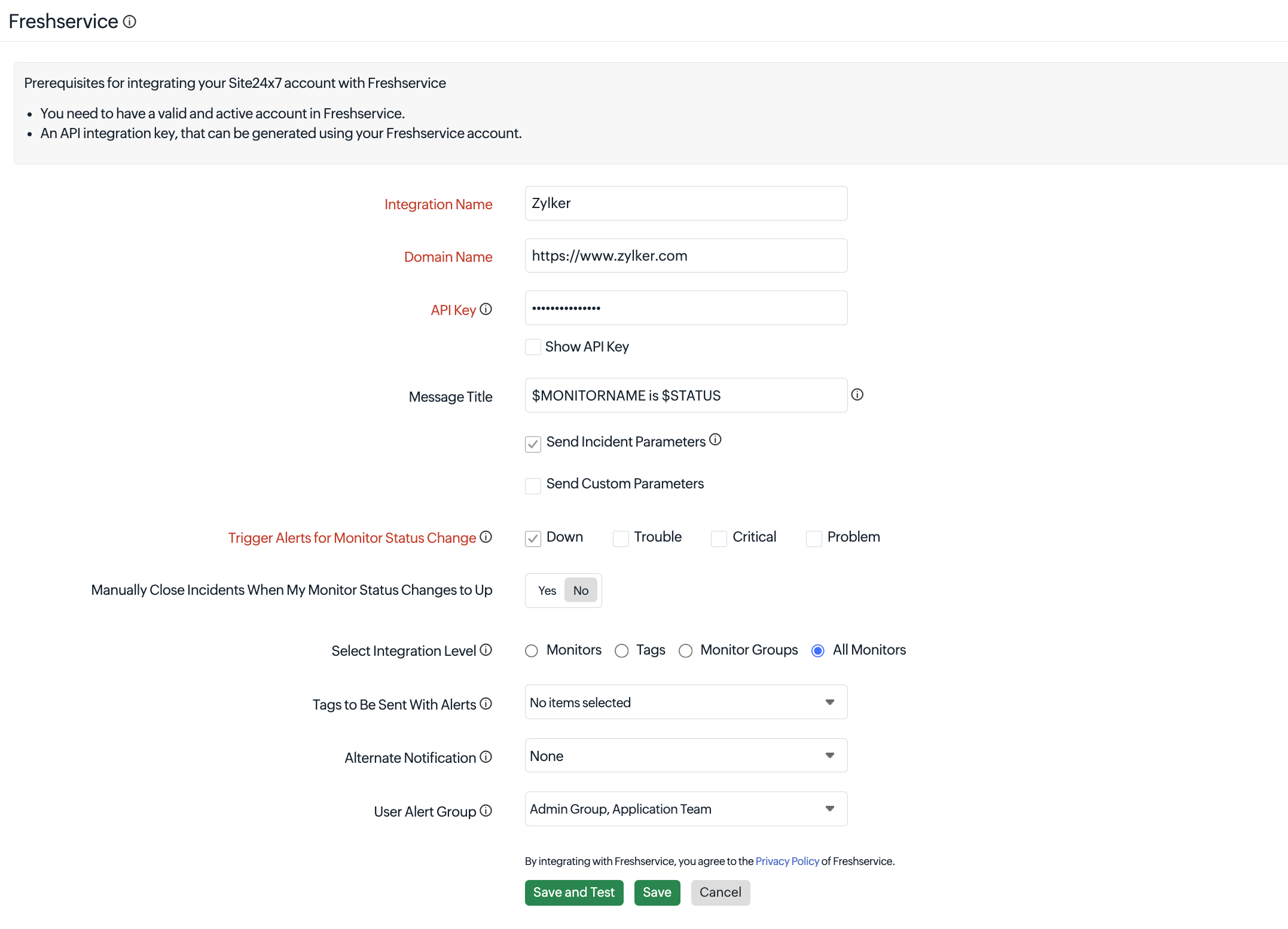
Task: Select Yes for manually closing incidents
Action: coord(547,591)
